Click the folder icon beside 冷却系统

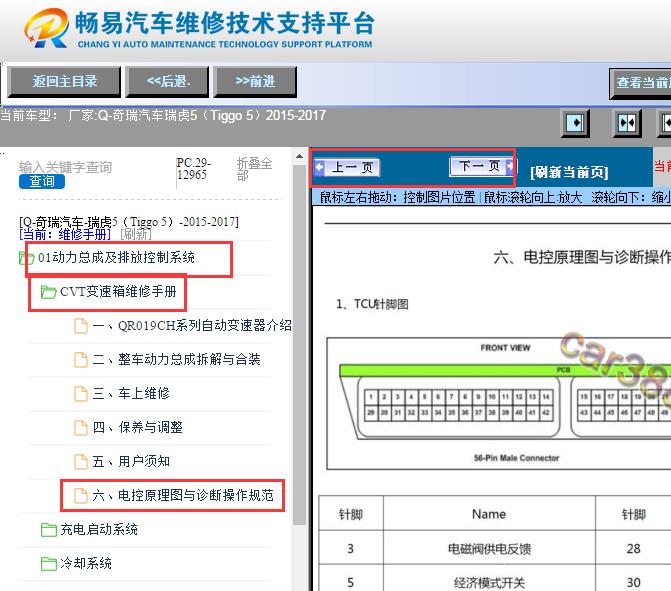coord(48,564)
